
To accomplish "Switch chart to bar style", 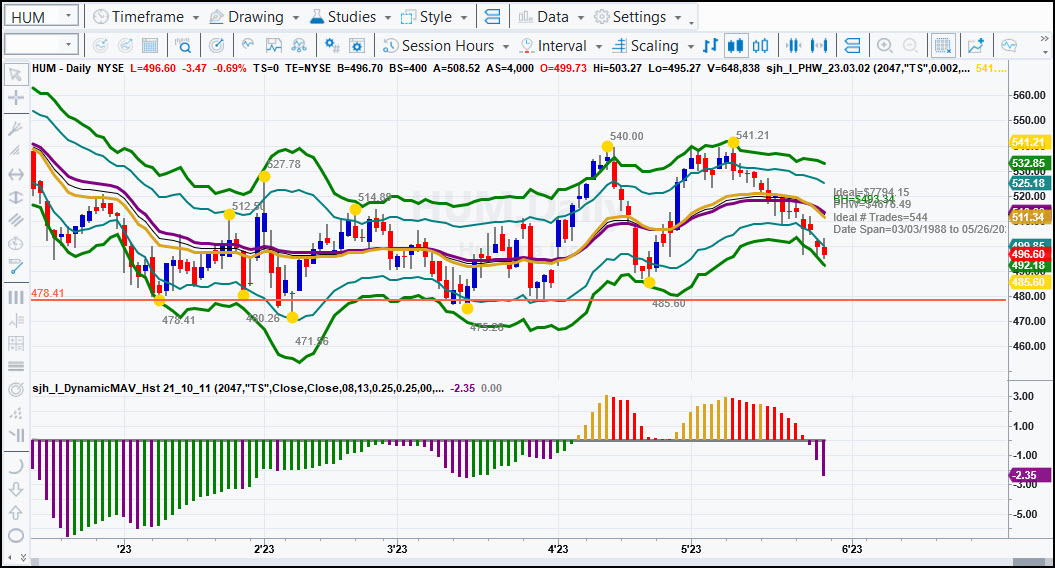I will (710, 46).
